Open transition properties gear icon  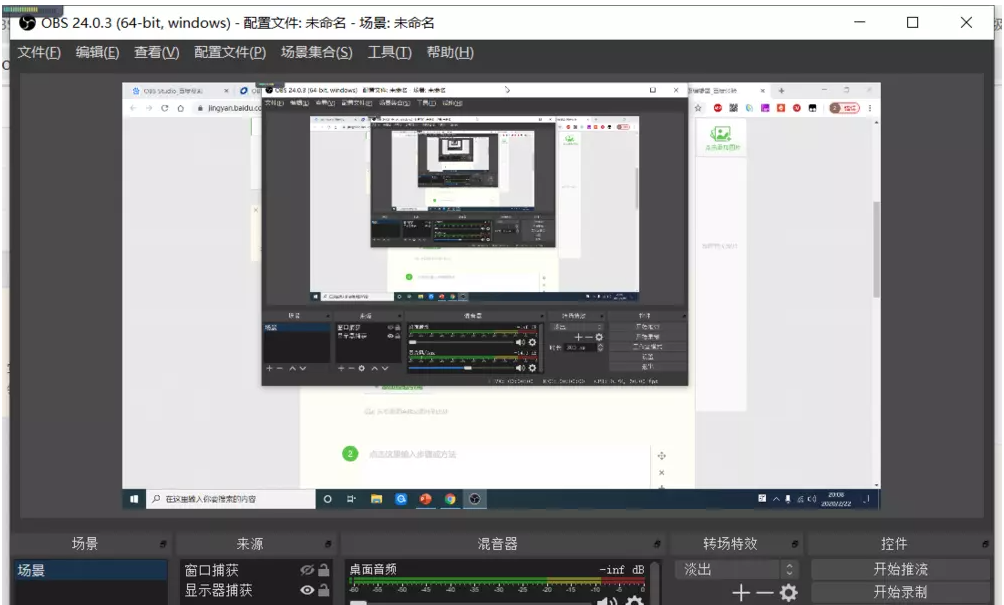pyautogui.click(x=789, y=593)
